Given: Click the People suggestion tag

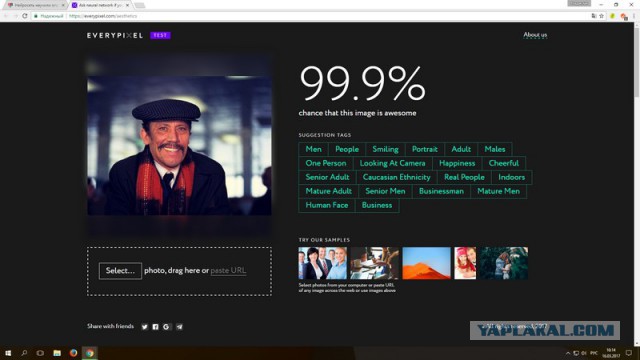Looking at the screenshot, I should (347, 149).
